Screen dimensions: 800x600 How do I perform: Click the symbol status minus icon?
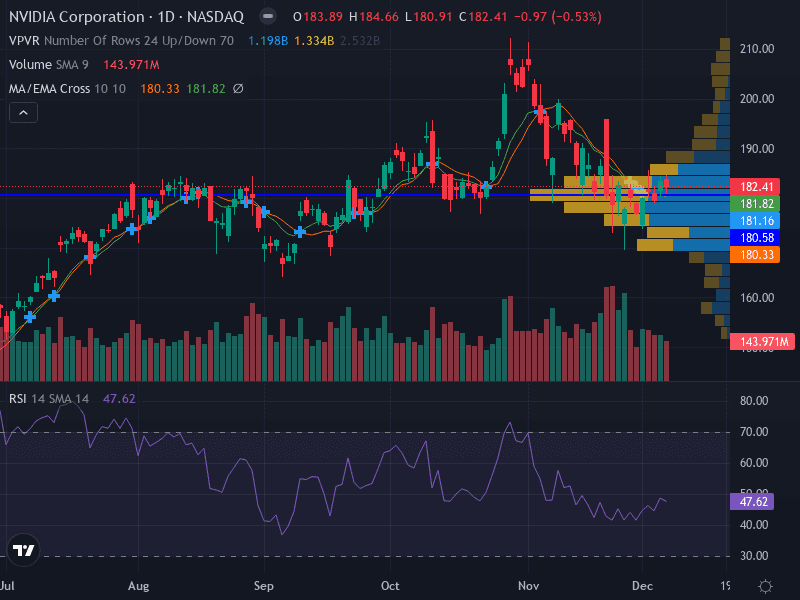coord(268,16)
